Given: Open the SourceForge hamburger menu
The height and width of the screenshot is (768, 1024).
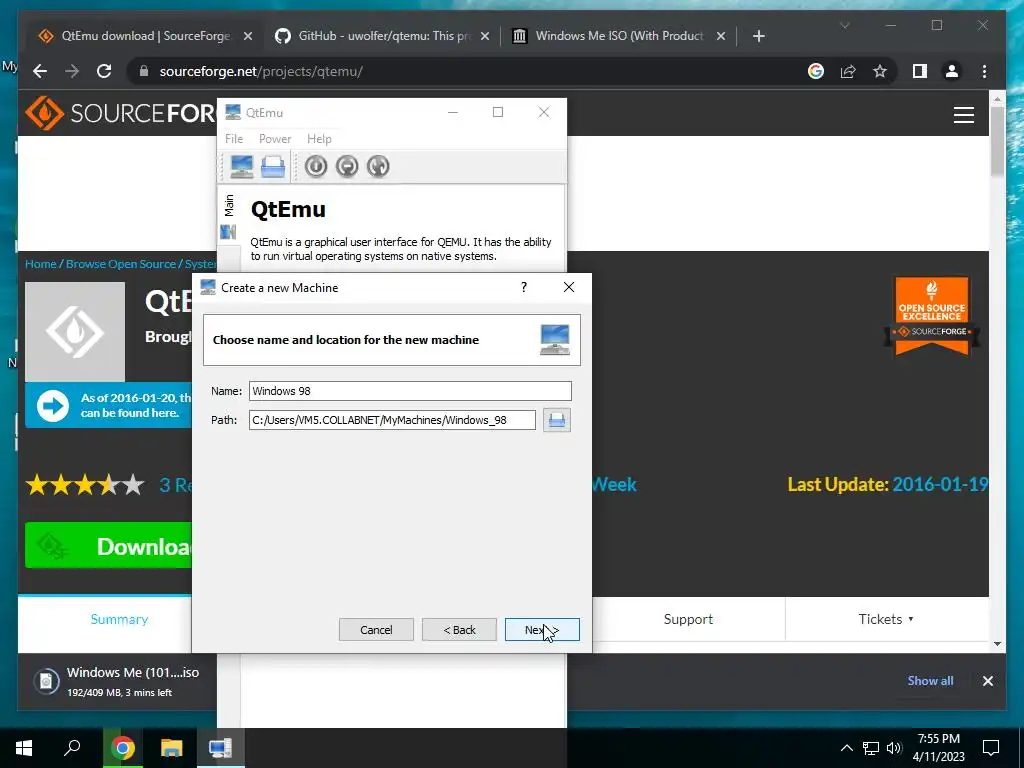Looking at the screenshot, I should point(963,115).
